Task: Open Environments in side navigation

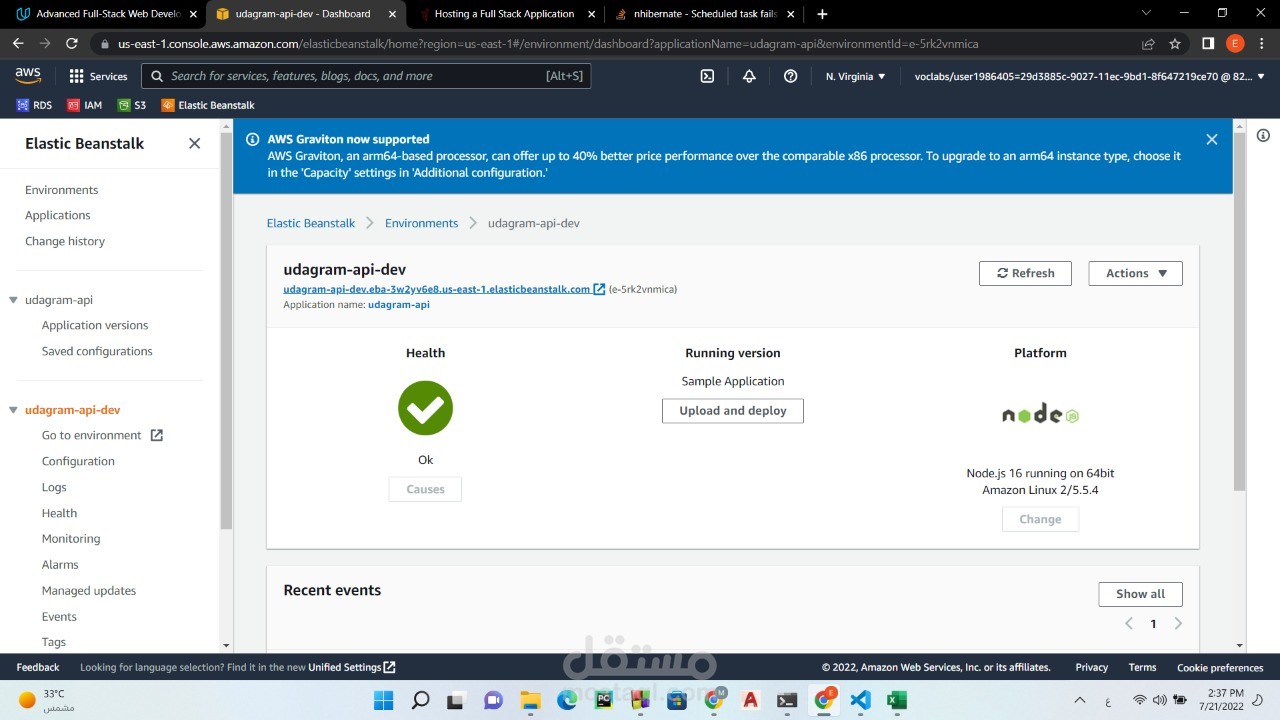Action: (61, 190)
